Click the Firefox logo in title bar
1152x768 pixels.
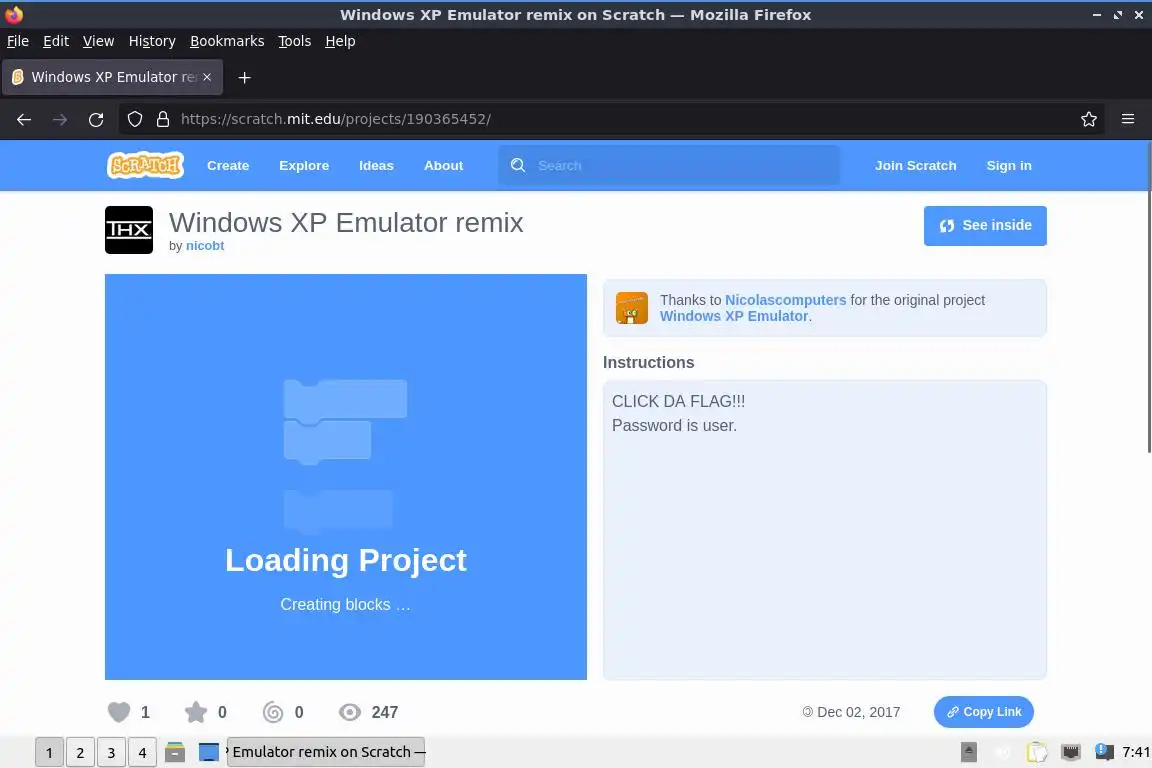click(x=14, y=15)
